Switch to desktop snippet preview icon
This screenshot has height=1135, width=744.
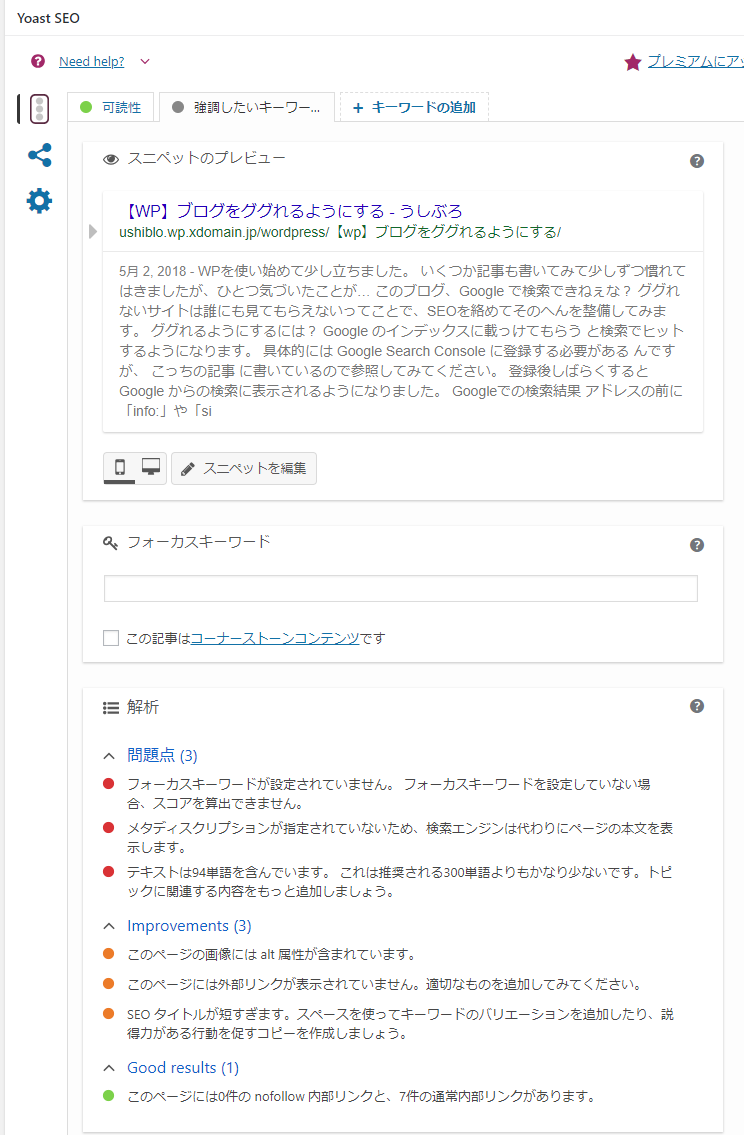pos(151,467)
